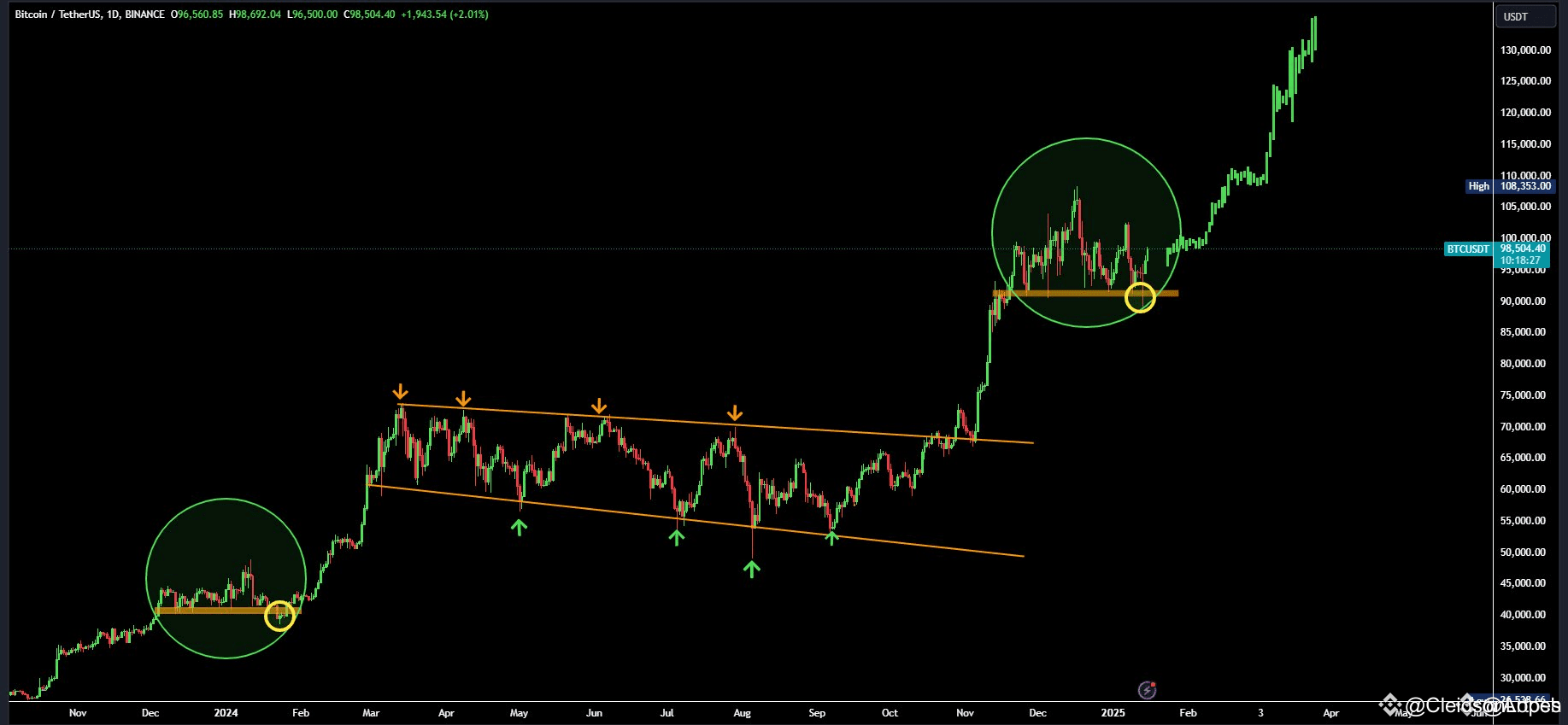Viewport: 1568px width, 725px height.
Task: Click the Oct label on the time axis
Action: click(x=890, y=713)
